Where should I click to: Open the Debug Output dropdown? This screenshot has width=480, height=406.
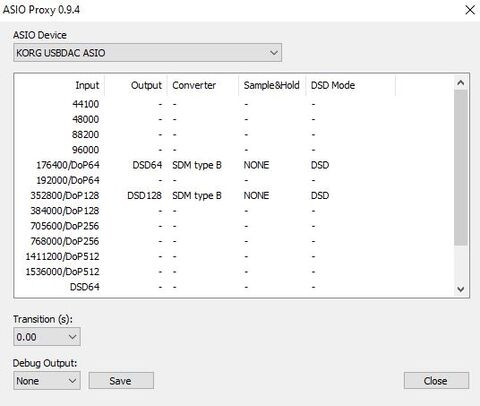(x=47, y=381)
